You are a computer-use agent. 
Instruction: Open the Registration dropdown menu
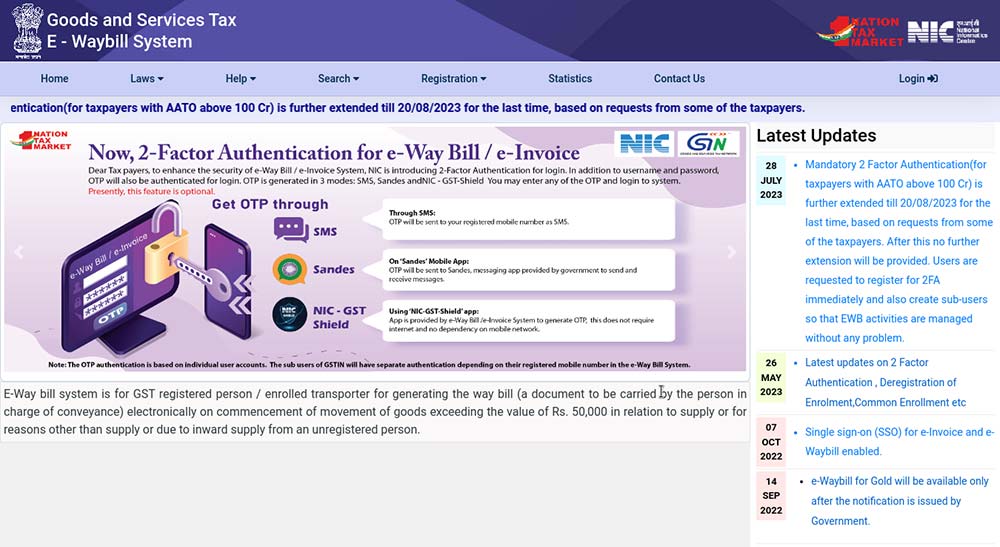point(453,79)
